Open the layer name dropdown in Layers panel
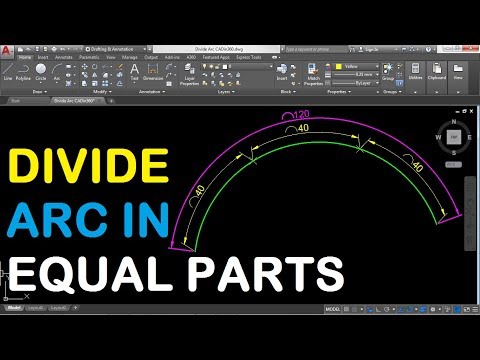The image size is (480, 360). 237,66
